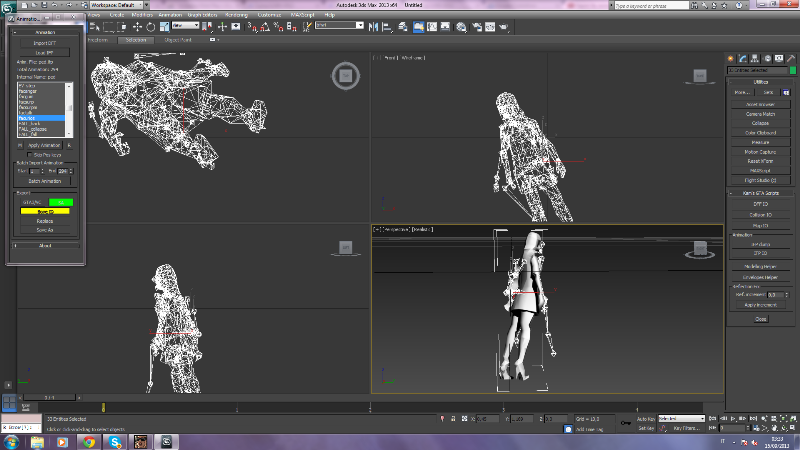The height and width of the screenshot is (450, 800).
Task: Open the Create command panel tab
Action: [731, 59]
